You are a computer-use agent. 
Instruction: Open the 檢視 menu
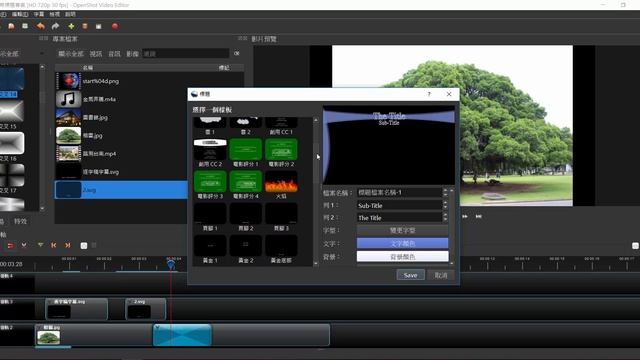coord(54,14)
